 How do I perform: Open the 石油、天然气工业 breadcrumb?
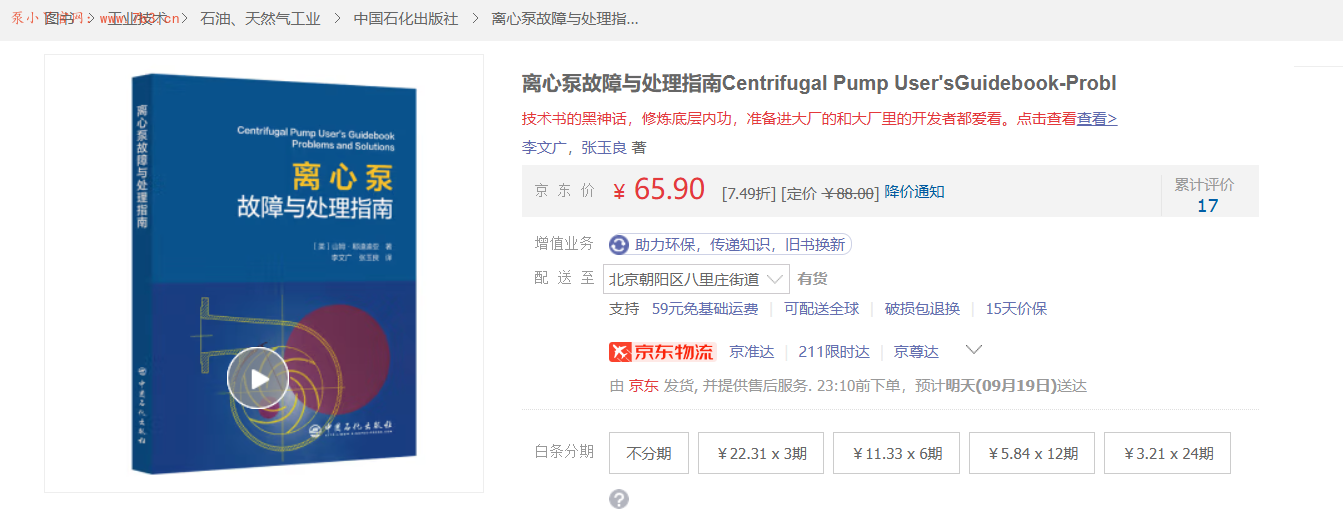point(260,18)
